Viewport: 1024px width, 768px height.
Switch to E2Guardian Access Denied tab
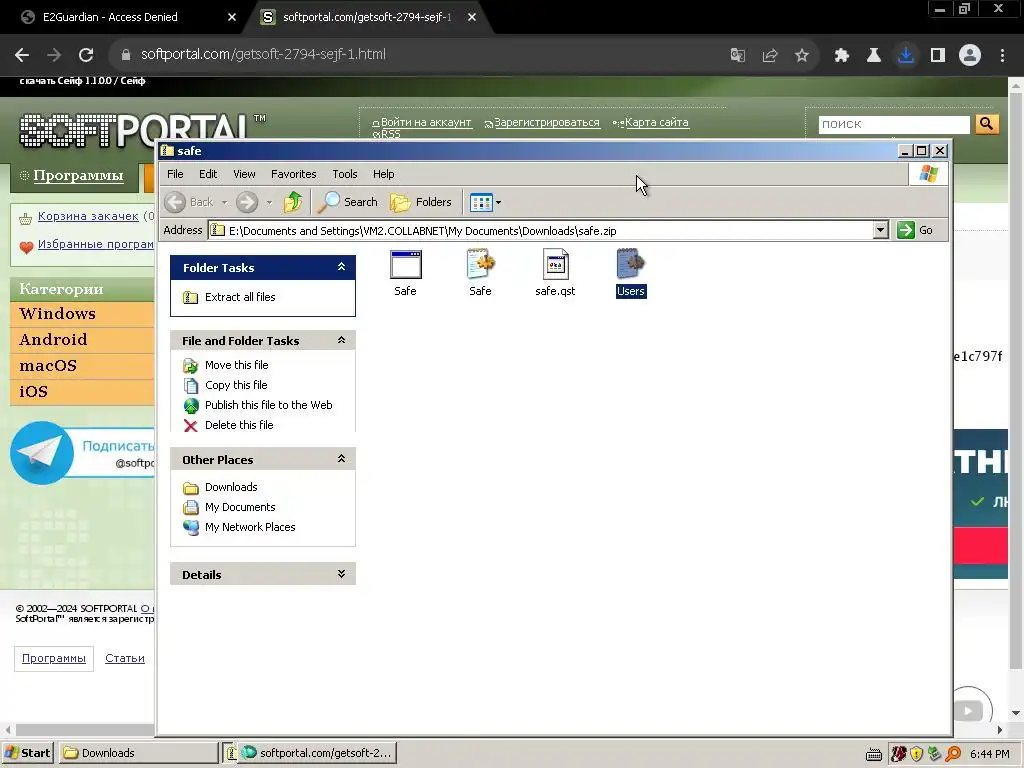pyautogui.click(x=110, y=17)
